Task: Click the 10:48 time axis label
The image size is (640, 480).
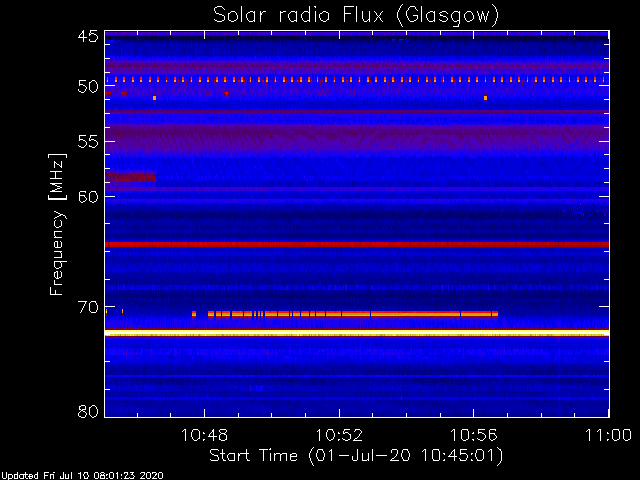Action: point(204,435)
